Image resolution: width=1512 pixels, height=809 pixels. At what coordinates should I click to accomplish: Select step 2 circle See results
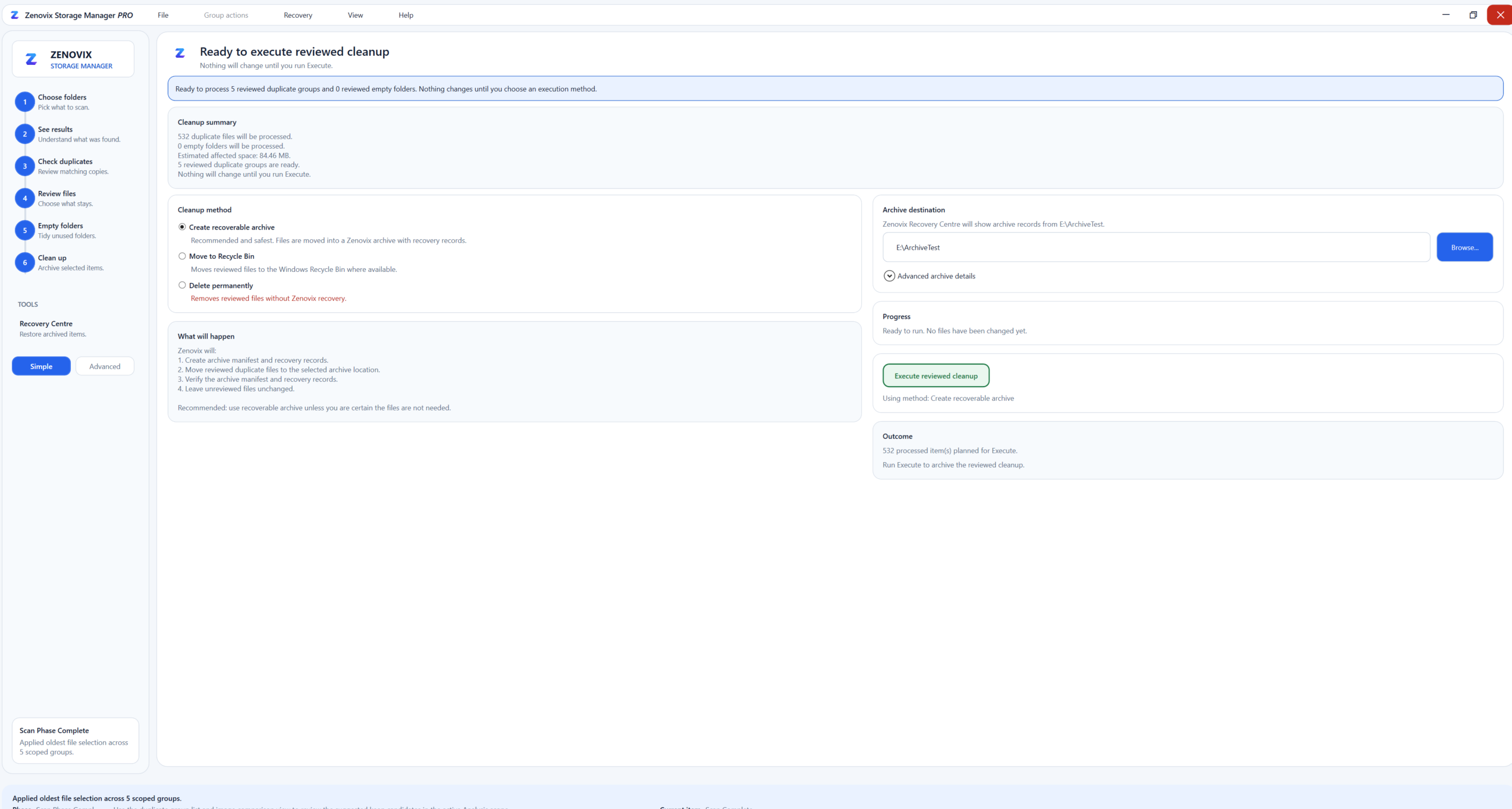click(25, 134)
